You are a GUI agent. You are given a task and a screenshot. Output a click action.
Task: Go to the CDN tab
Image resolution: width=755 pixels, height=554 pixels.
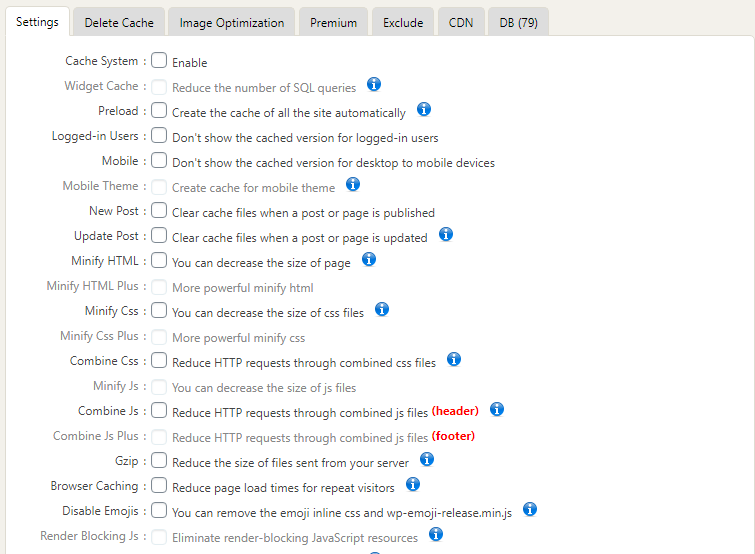pyautogui.click(x=461, y=22)
